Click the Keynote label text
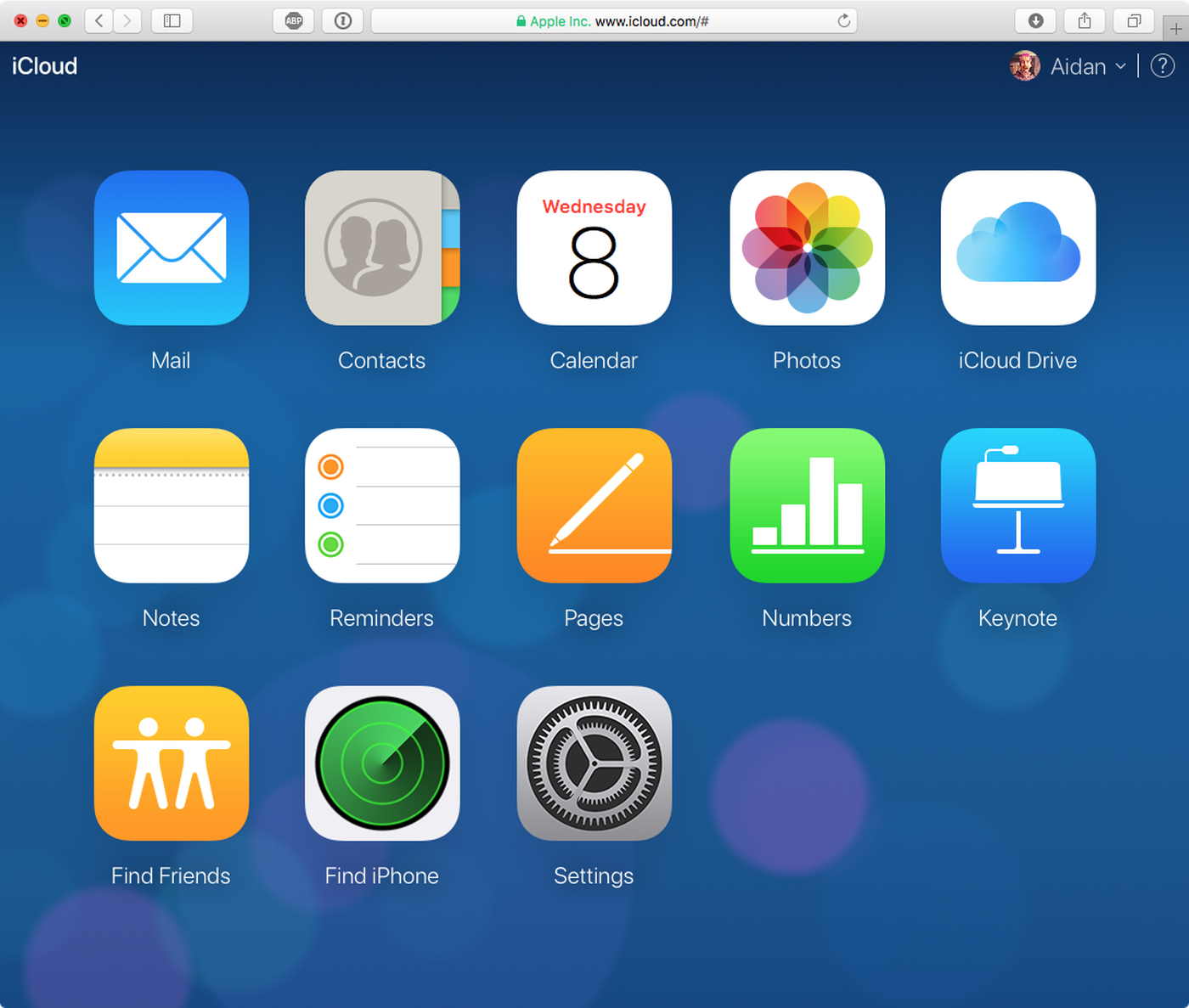The height and width of the screenshot is (1008, 1189). 1017,618
